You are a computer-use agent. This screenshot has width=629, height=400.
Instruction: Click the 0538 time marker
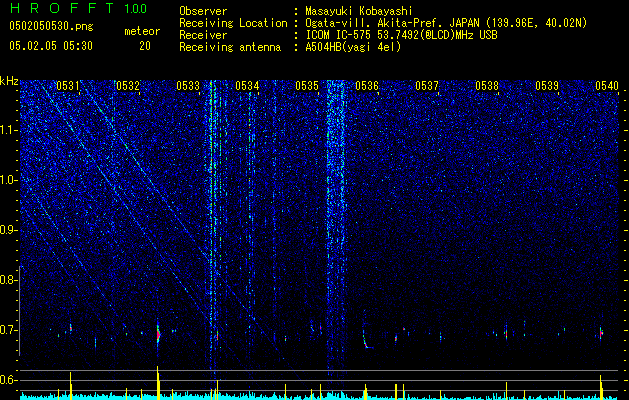click(487, 86)
